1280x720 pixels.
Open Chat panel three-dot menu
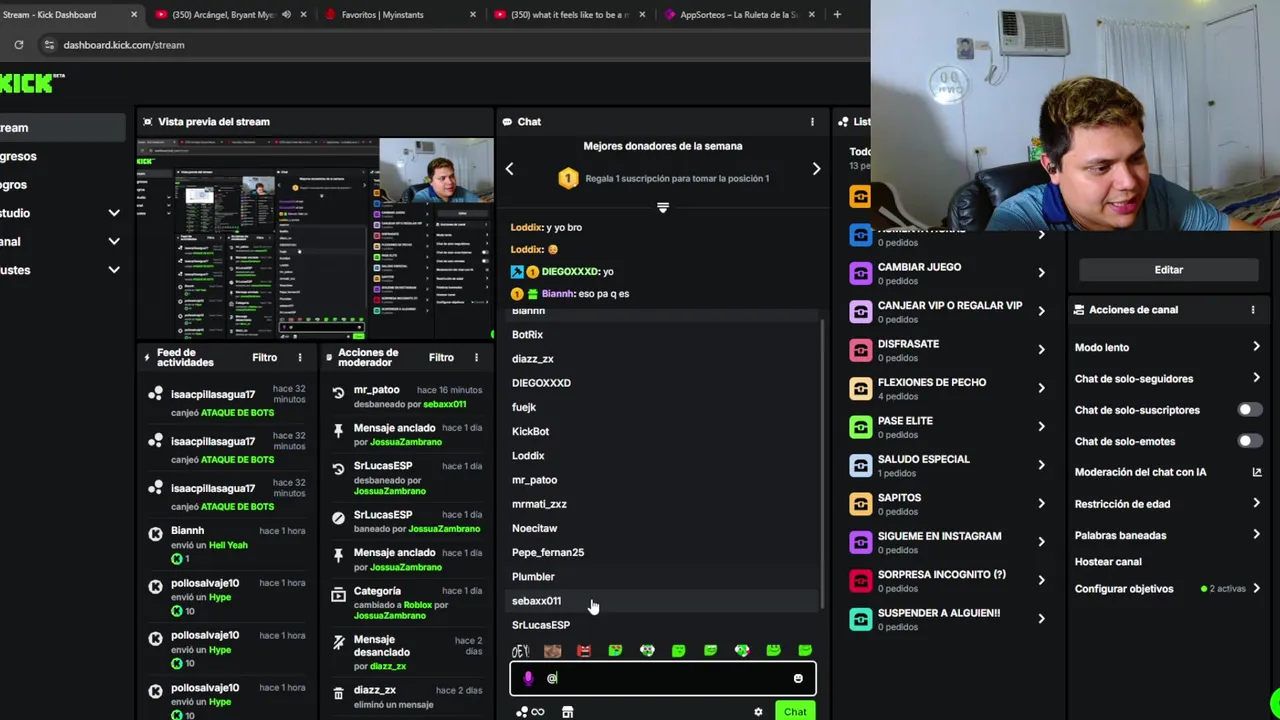[x=812, y=122]
